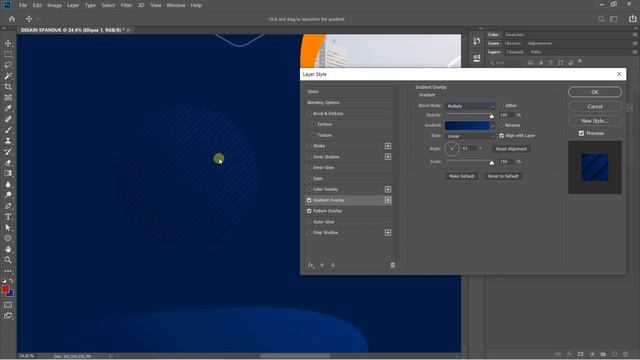640x360 pixels.
Task: Uncheck the Pattern Overlay checkbox
Action: [309, 211]
